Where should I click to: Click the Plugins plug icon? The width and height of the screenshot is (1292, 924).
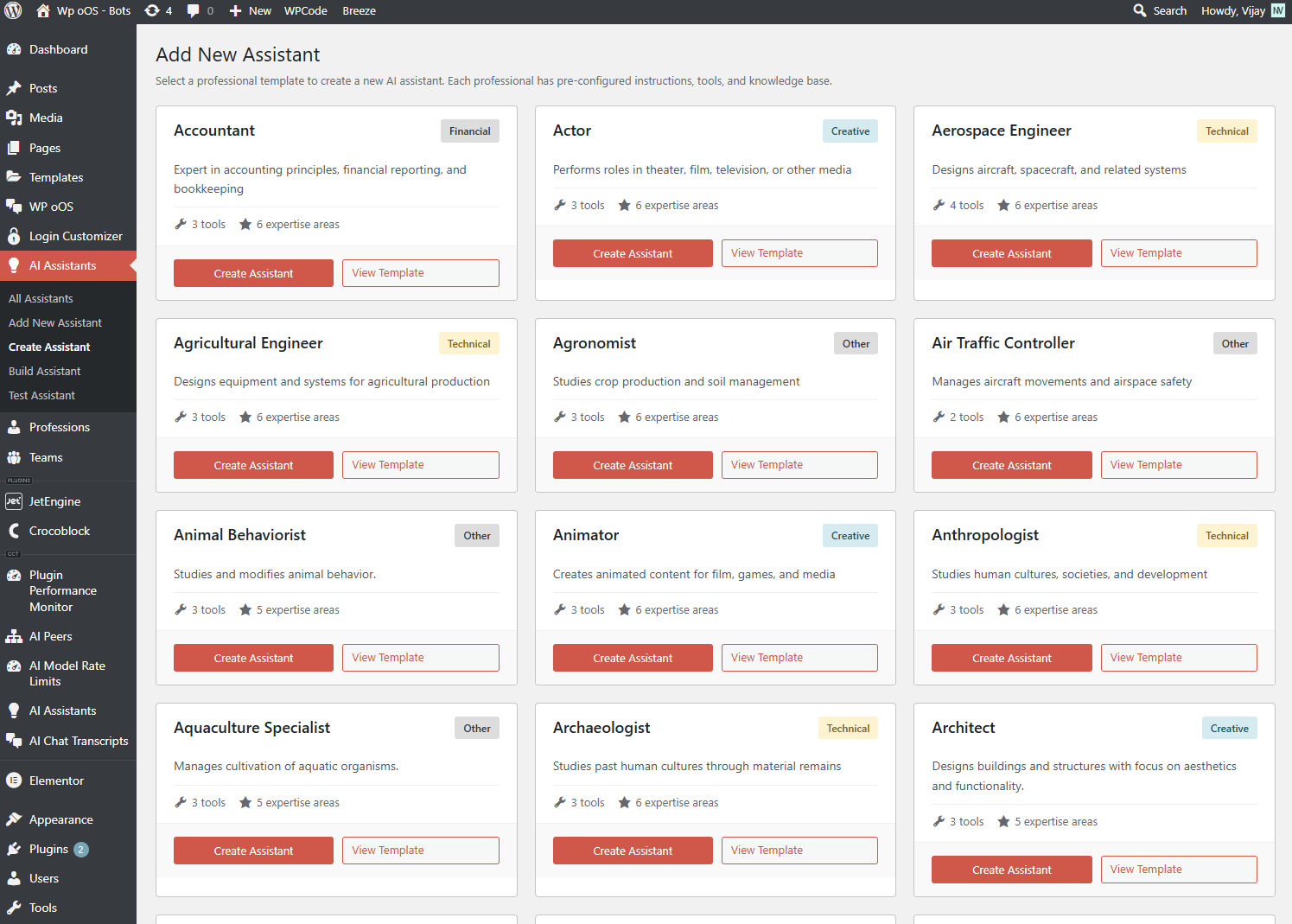14,849
